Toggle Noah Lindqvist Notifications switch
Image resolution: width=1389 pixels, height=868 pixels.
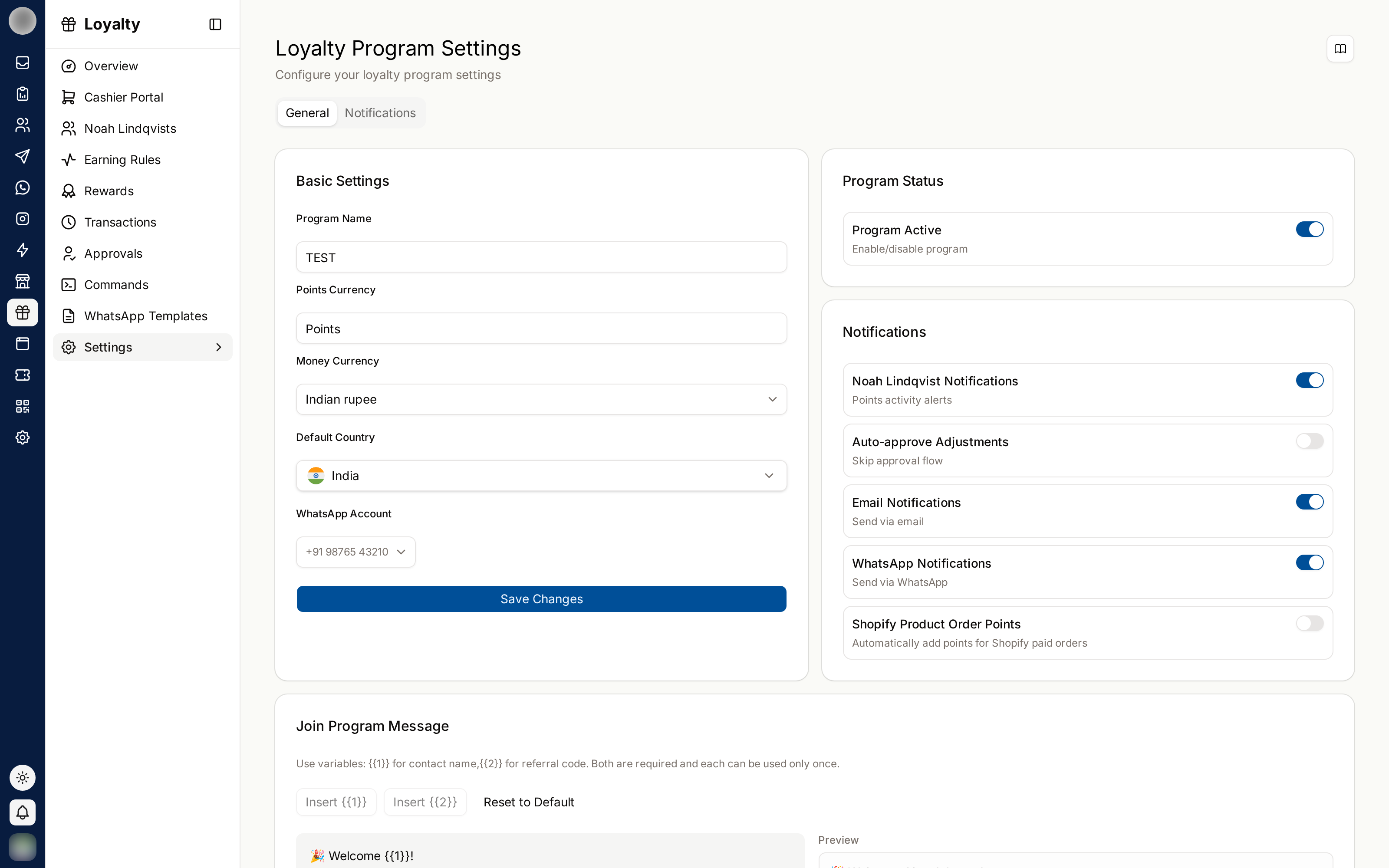point(1310,381)
